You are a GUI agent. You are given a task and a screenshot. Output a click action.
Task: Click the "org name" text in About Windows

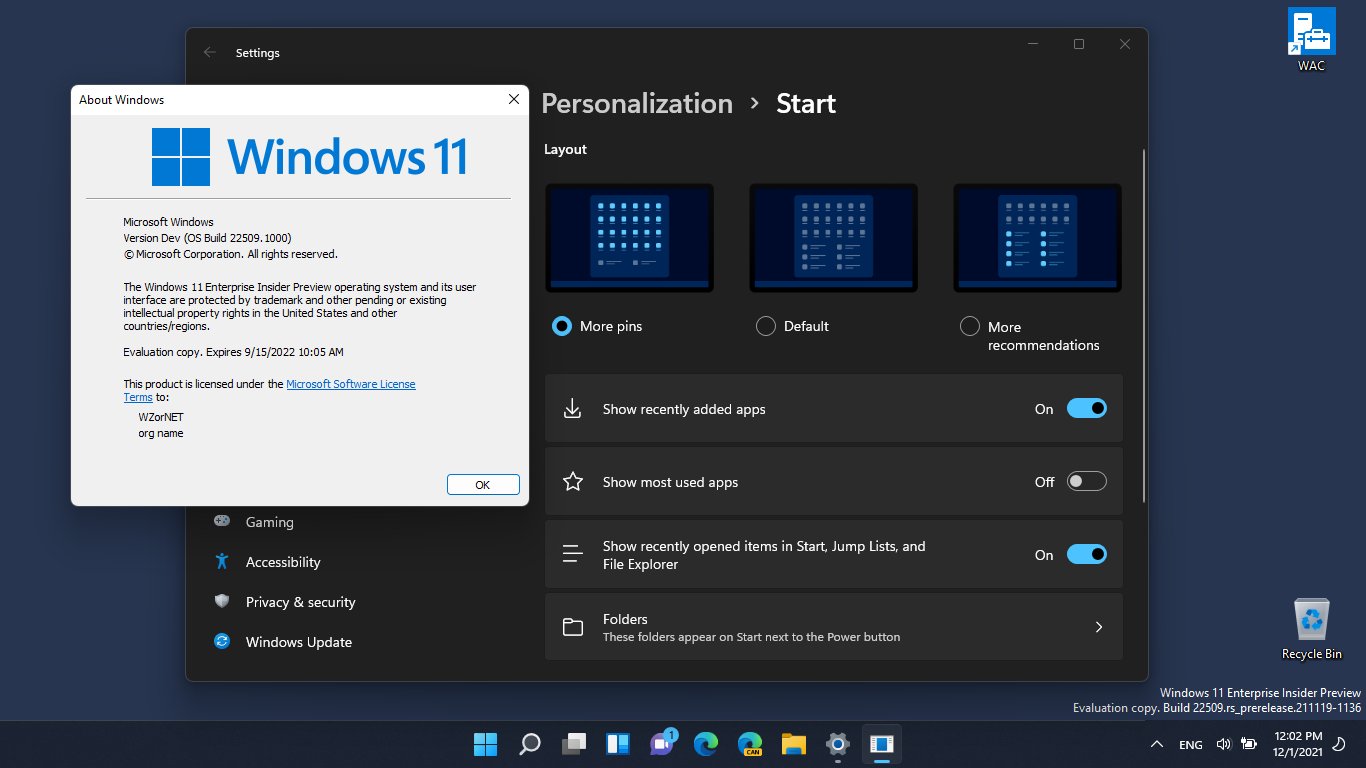coord(161,433)
